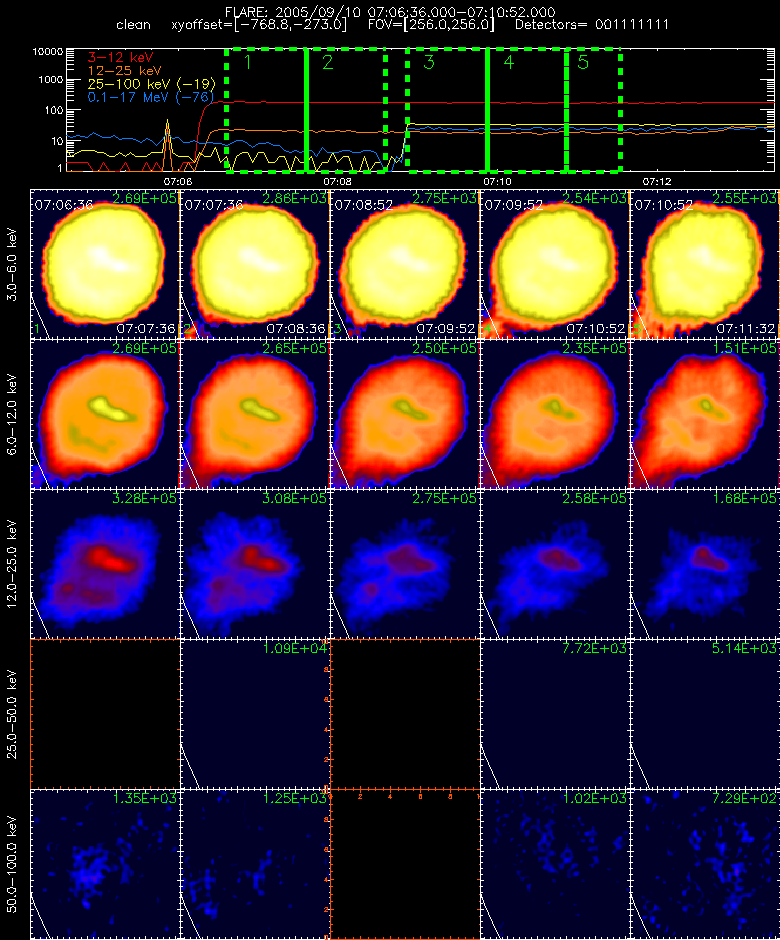780x940 pixels.
Task: Open the 12.0-25.0 keV image labeled 3.08E+05
Action: (x=255, y=565)
